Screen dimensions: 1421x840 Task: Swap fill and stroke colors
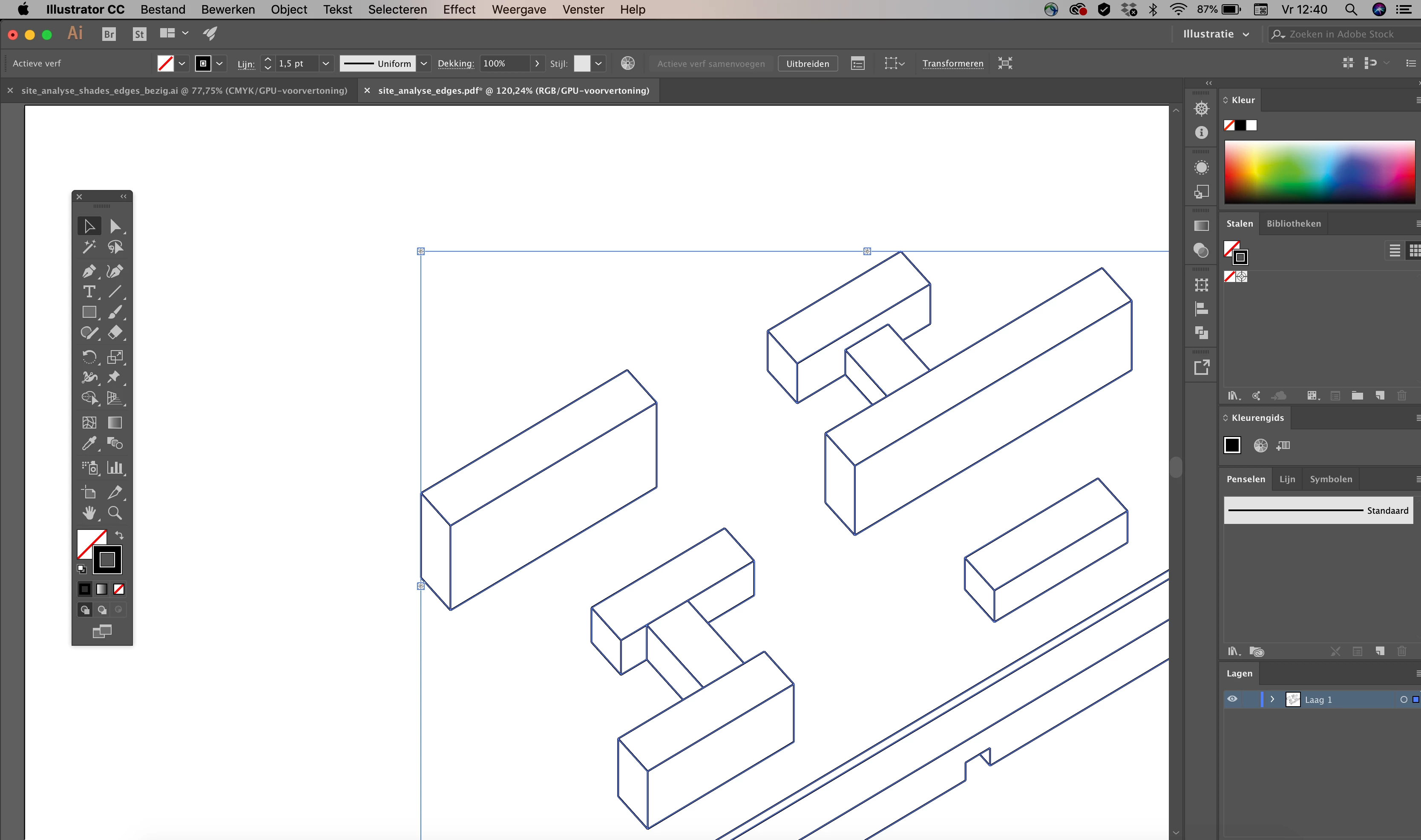[119, 535]
